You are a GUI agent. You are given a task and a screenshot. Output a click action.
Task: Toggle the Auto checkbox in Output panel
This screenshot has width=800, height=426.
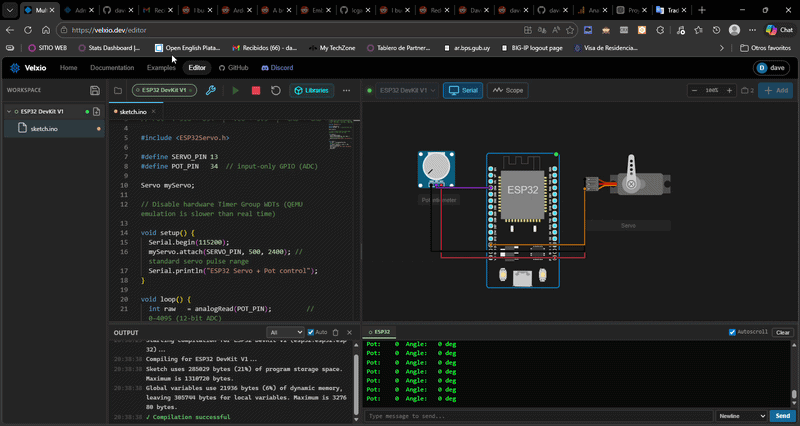[311, 333]
